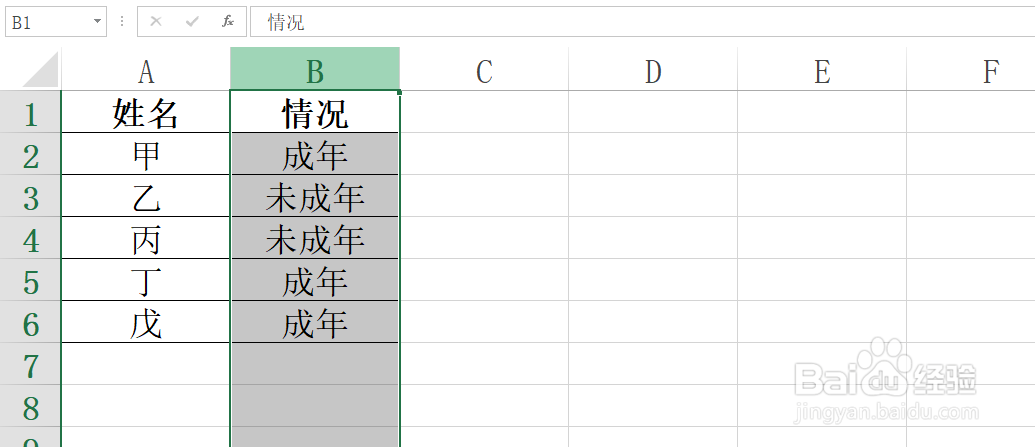
Task: Expand the Name Box dropdown arrow
Action: click(x=97, y=22)
